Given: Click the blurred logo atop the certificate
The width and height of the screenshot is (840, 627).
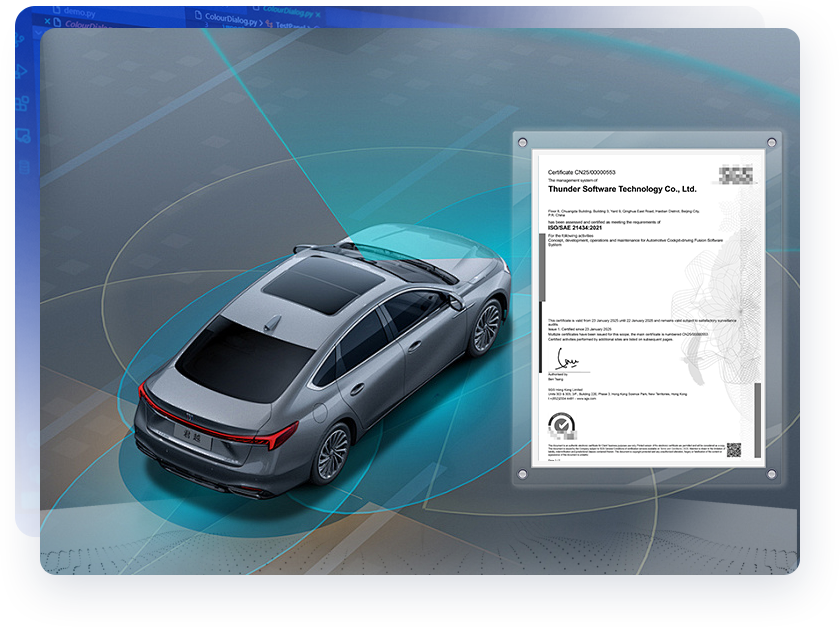Looking at the screenshot, I should click(x=739, y=176).
